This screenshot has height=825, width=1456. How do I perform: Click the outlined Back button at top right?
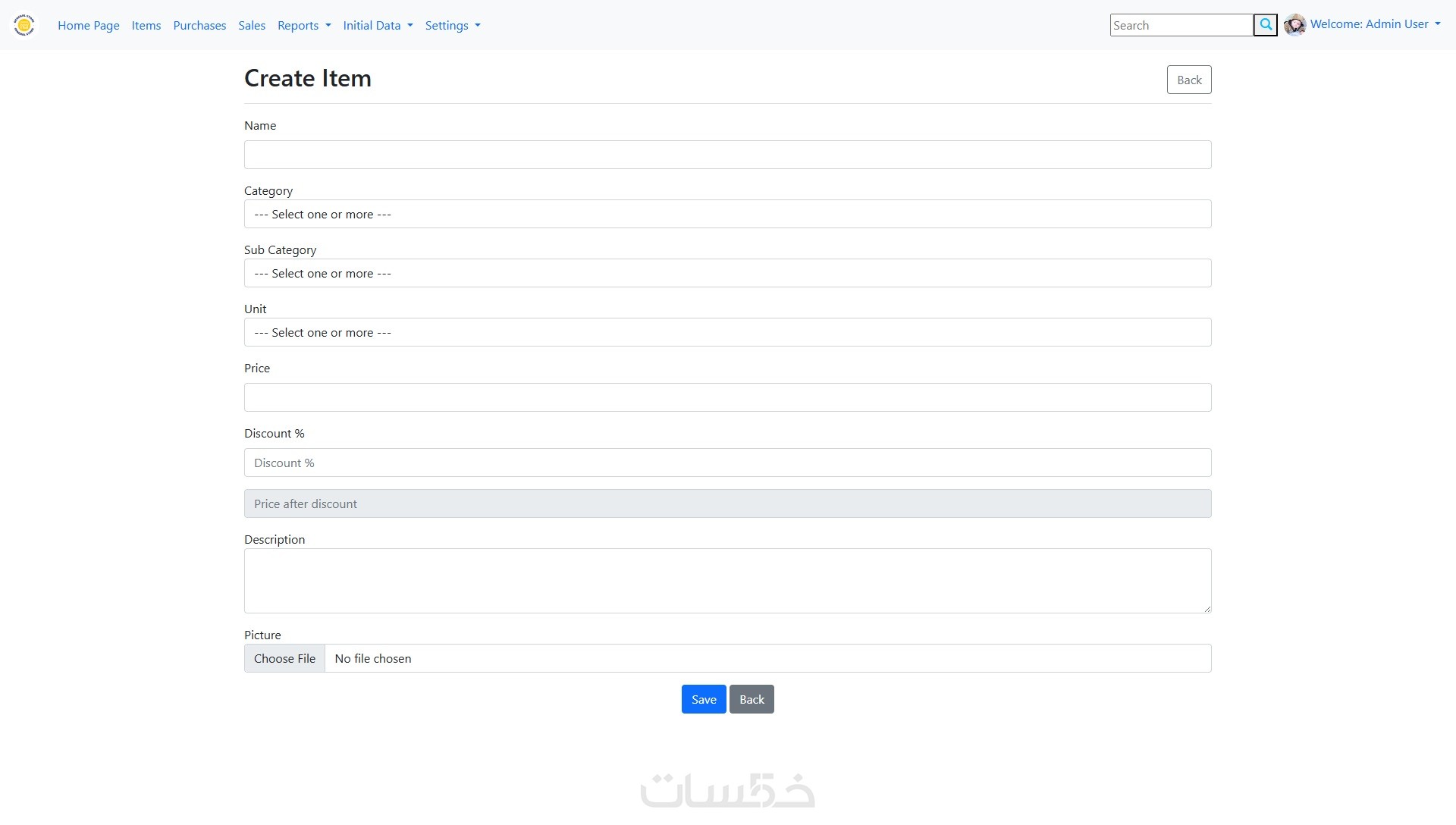tap(1188, 80)
